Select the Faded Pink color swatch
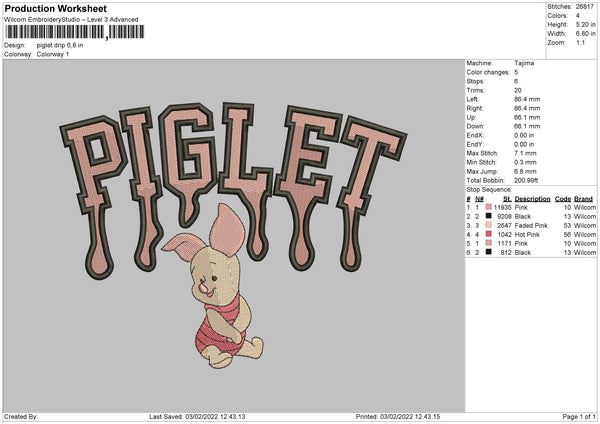This screenshot has height=424, width=600. pyautogui.click(x=488, y=225)
